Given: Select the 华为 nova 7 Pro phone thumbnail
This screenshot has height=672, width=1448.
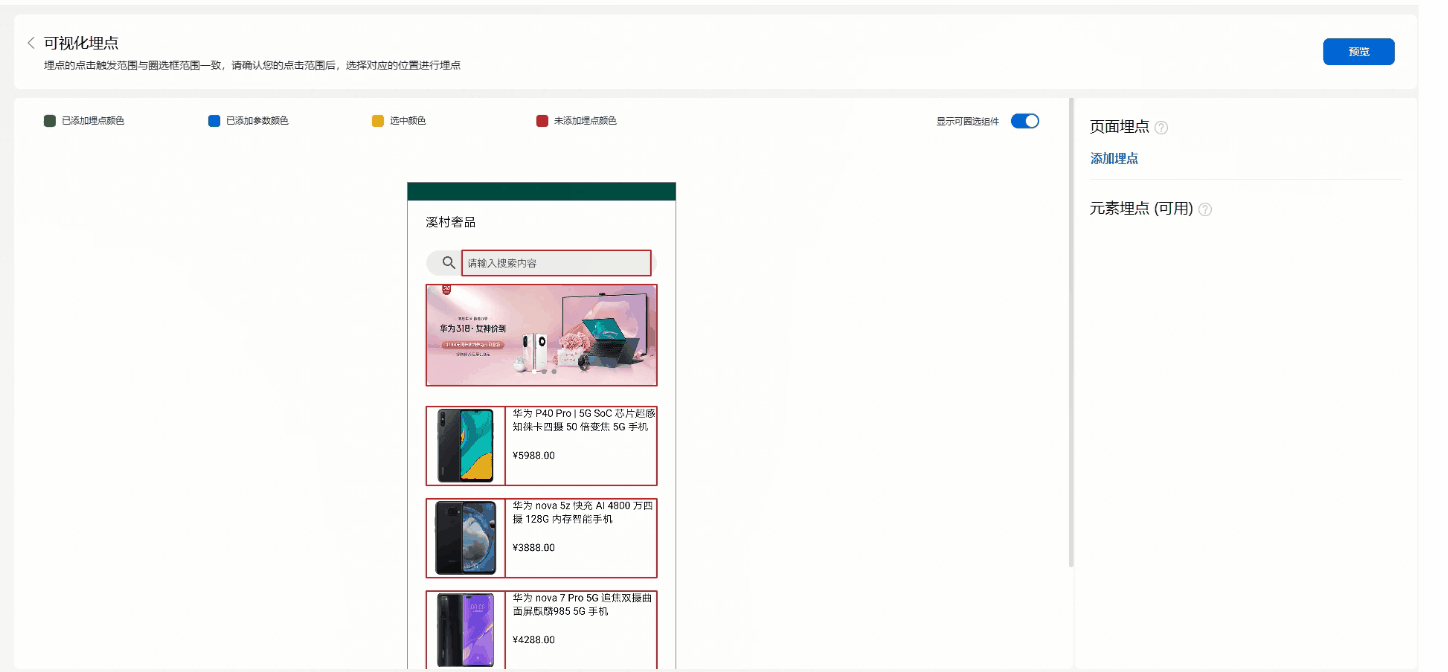Looking at the screenshot, I should pos(465,630).
